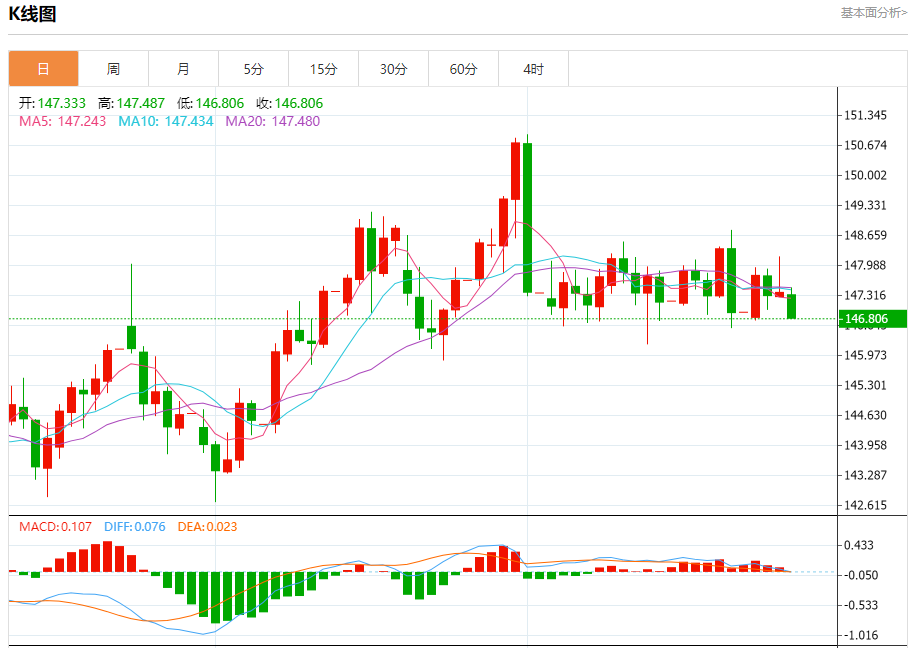Switch to the 月 monthly tab
The height and width of the screenshot is (648, 912).
point(183,69)
